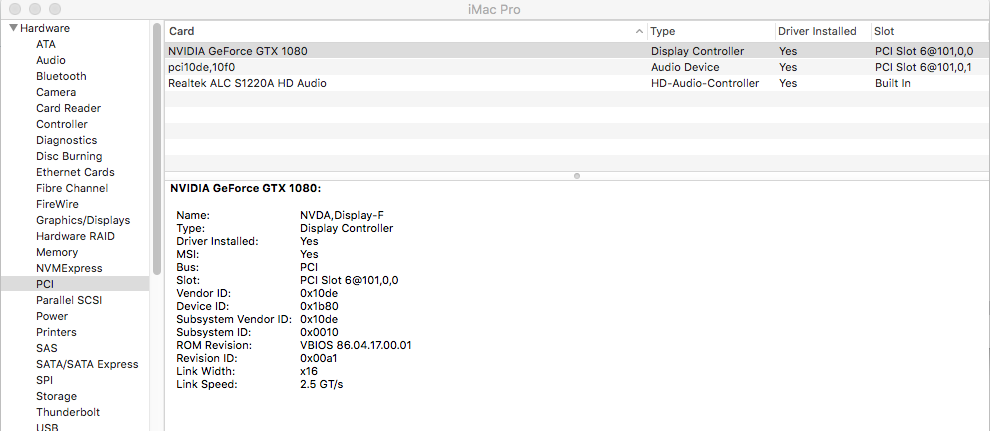
Task: Open Memory in the sidebar
Action: [57, 252]
